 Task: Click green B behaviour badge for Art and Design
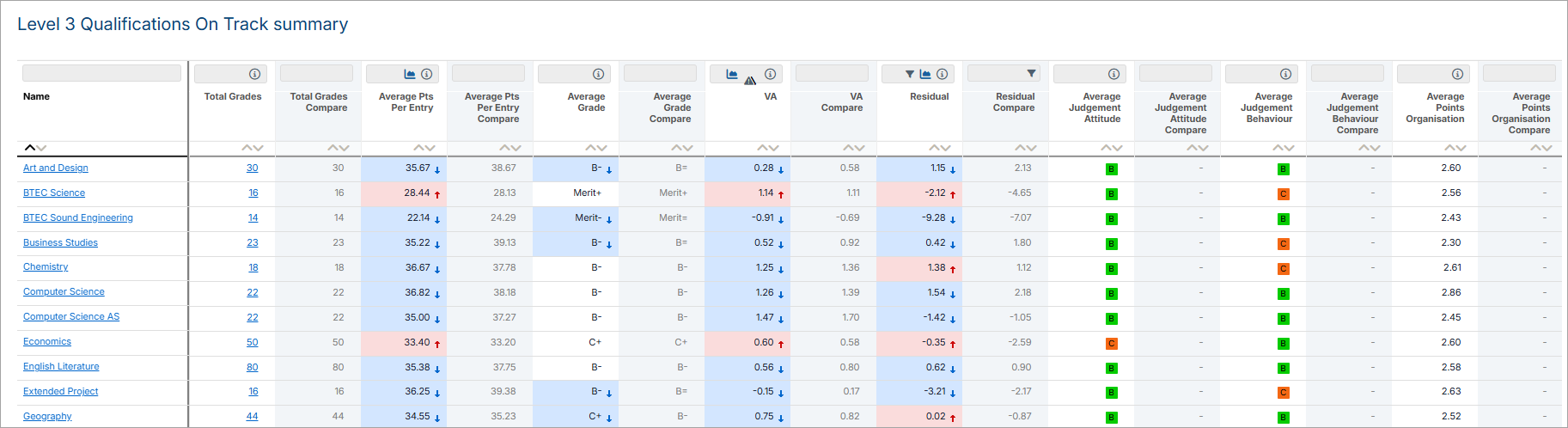[1283, 169]
